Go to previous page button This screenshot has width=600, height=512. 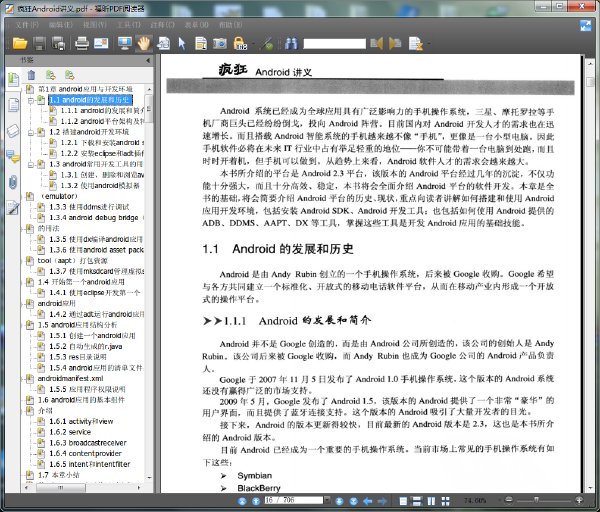point(256,501)
